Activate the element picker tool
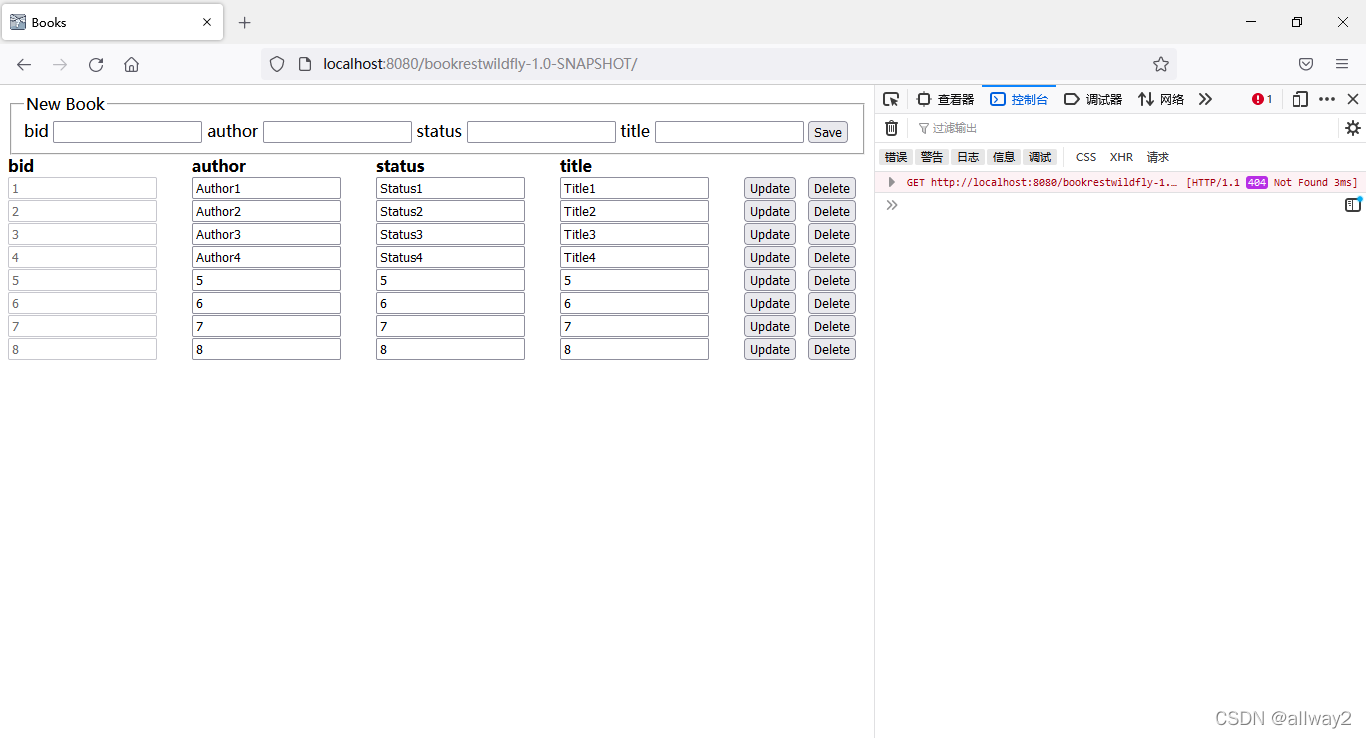 tap(891, 99)
